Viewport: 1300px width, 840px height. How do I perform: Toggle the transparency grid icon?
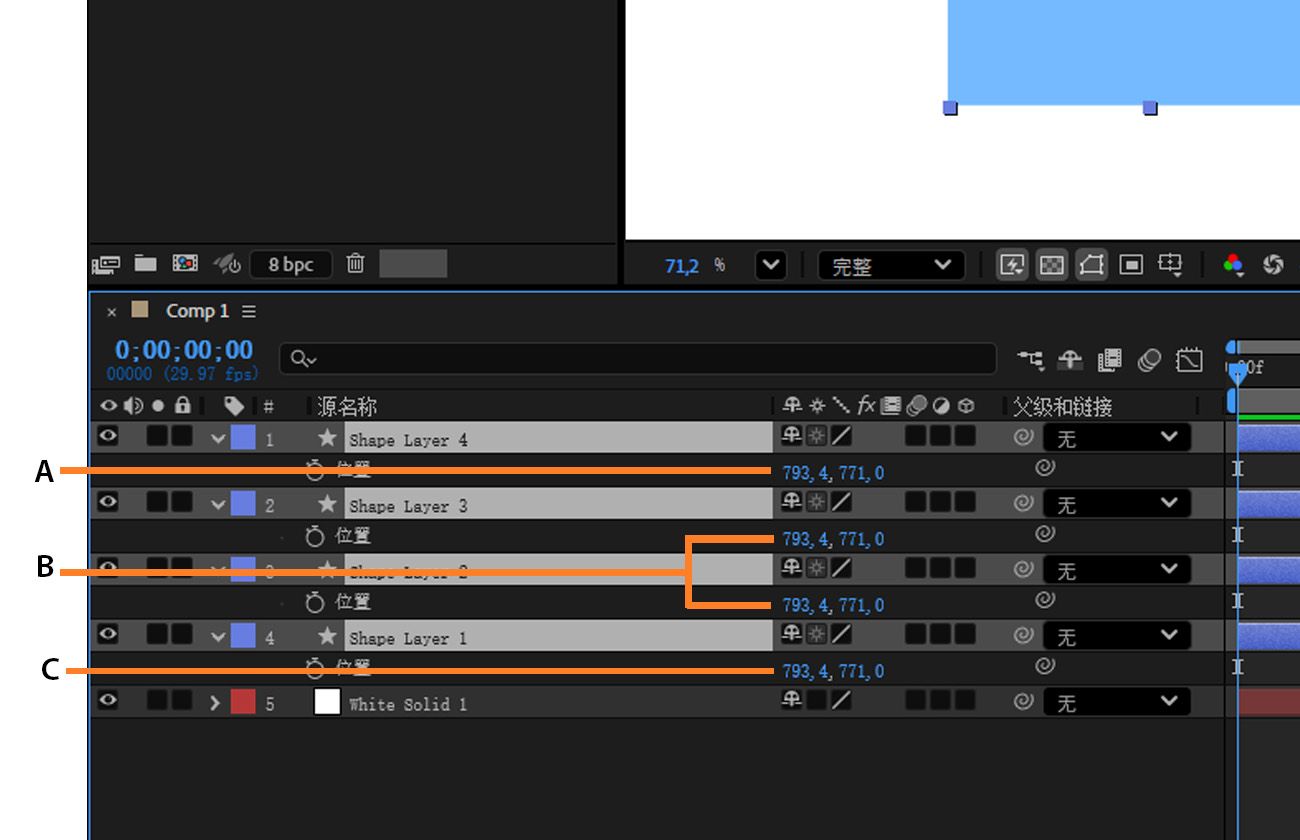(1051, 265)
